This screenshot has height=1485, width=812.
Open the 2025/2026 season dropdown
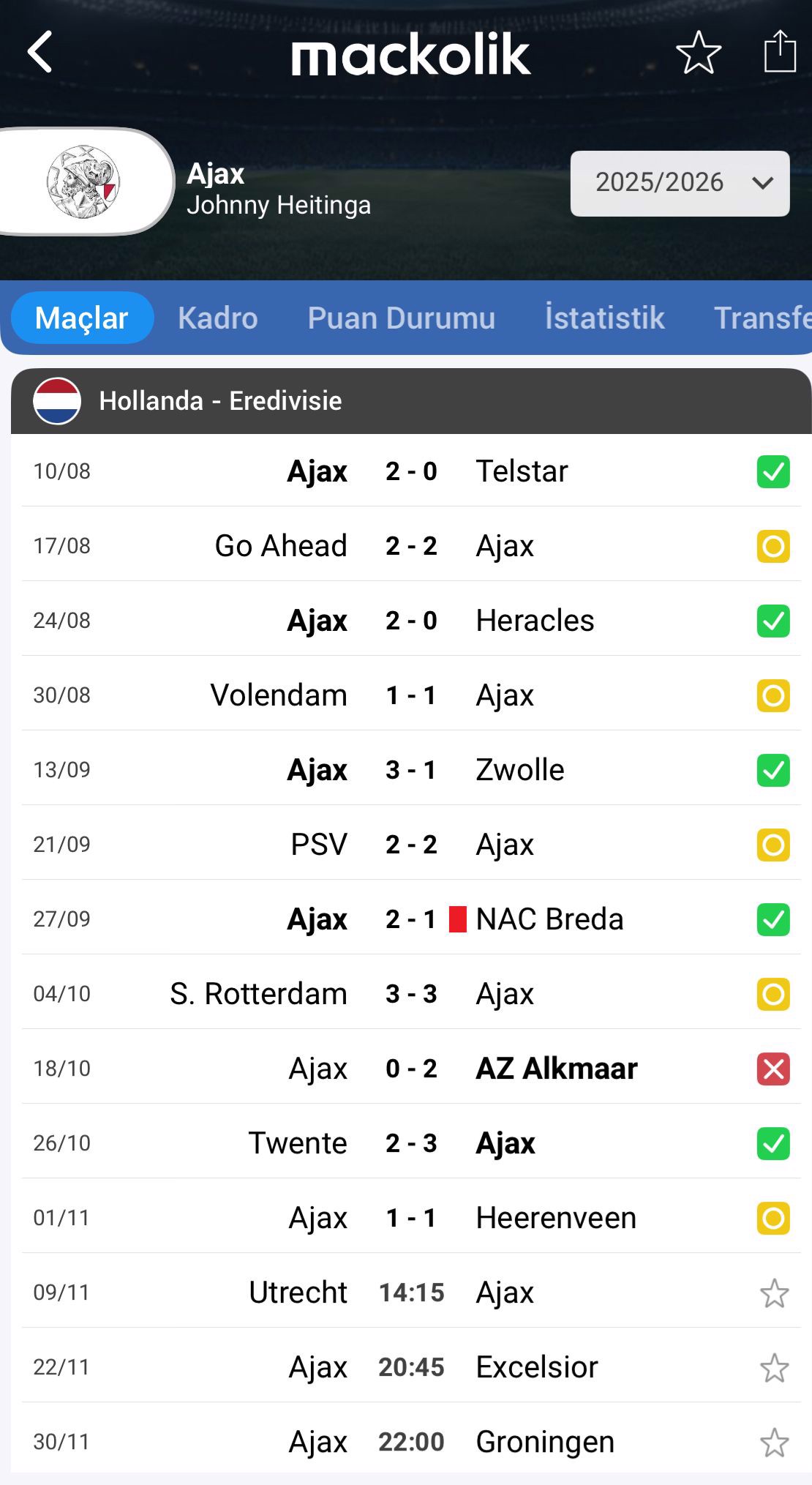(x=680, y=183)
